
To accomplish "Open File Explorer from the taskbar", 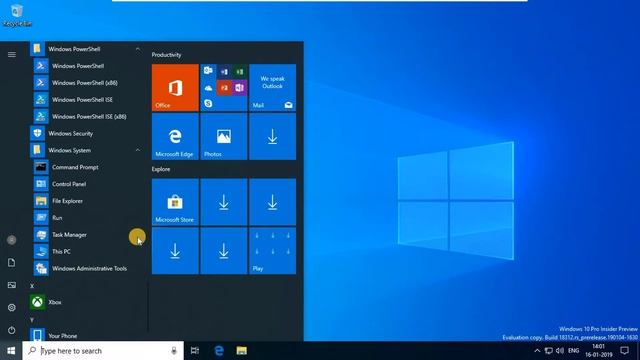I will [242, 351].
